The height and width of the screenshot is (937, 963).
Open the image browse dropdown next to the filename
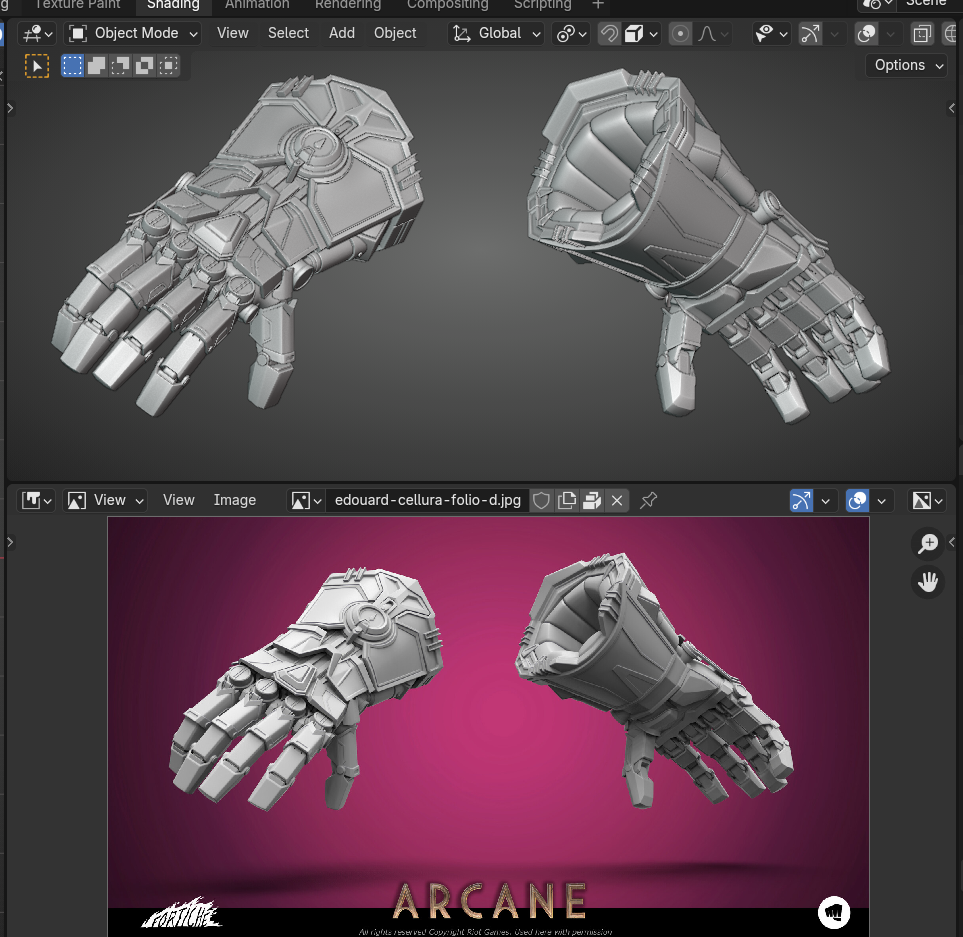point(305,500)
